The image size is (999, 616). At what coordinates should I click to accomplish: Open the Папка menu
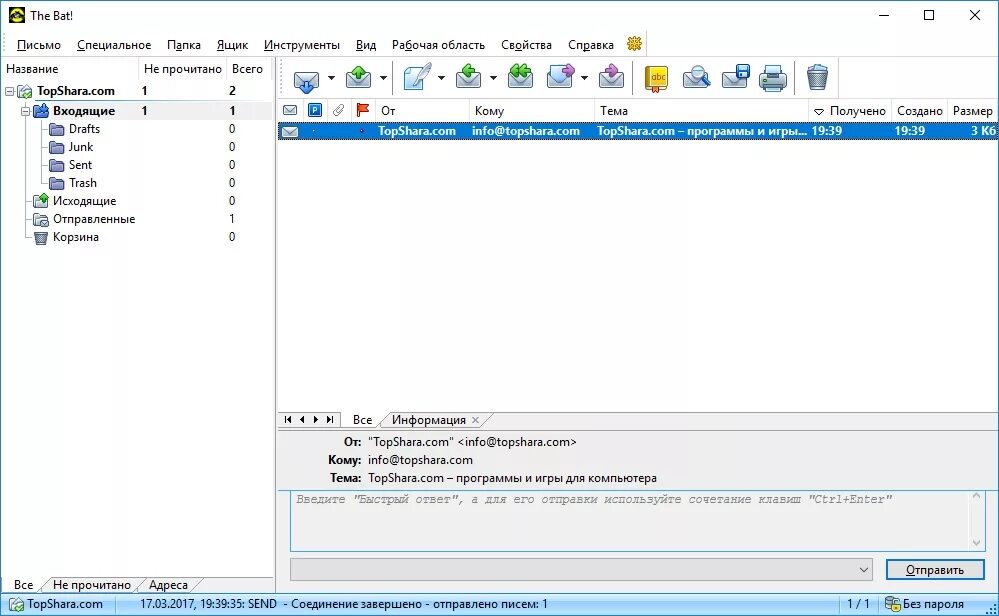(183, 45)
